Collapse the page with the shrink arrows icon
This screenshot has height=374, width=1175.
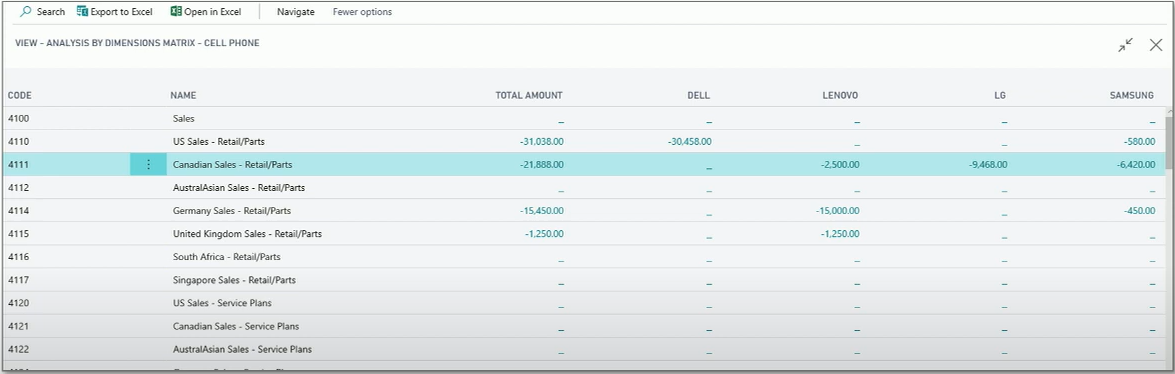pos(1126,45)
